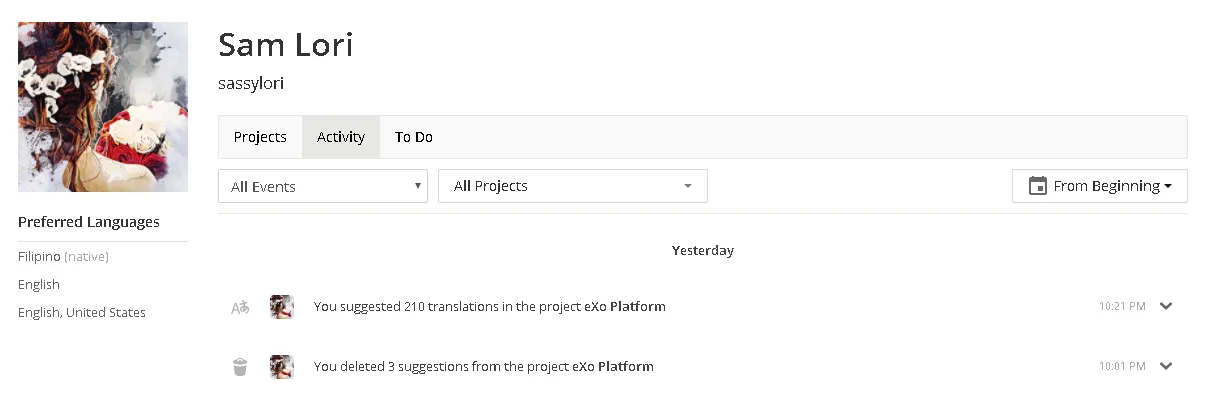The image size is (1222, 410).
Task: Select the Activity tab
Action: [341, 137]
